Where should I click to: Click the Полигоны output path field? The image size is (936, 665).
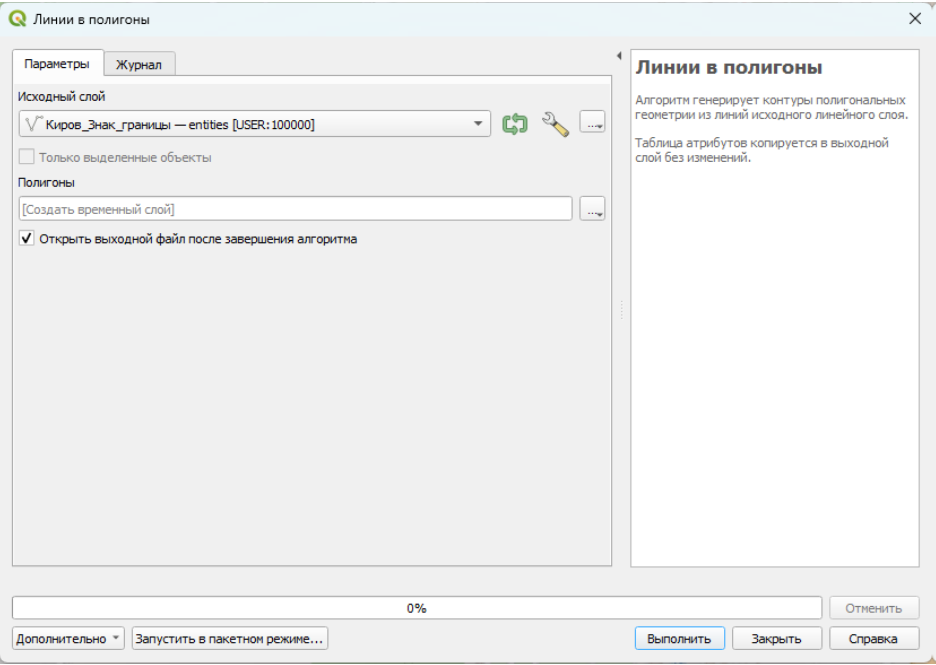click(295, 209)
